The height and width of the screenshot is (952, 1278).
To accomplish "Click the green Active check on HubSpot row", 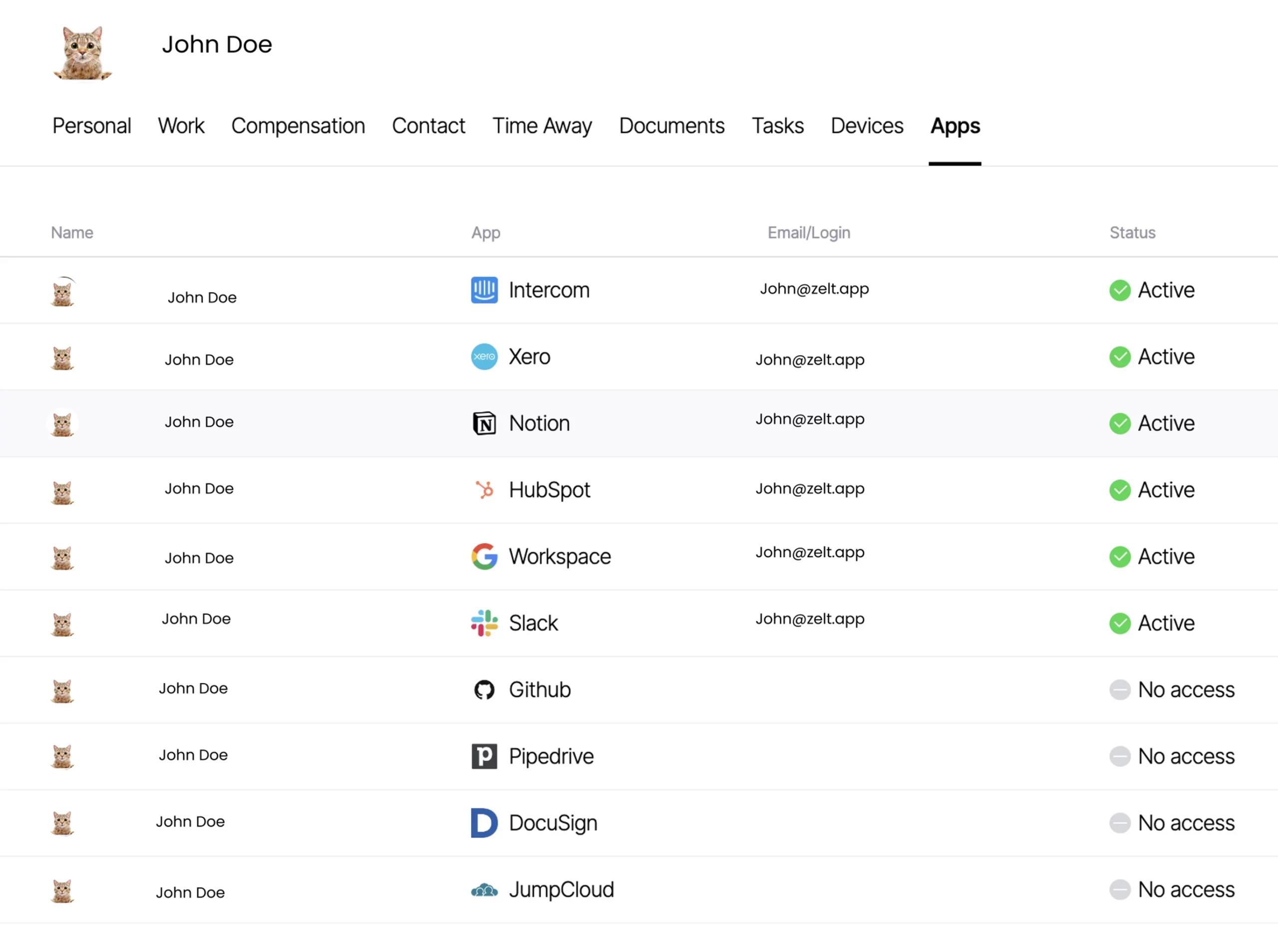I will (1120, 490).
